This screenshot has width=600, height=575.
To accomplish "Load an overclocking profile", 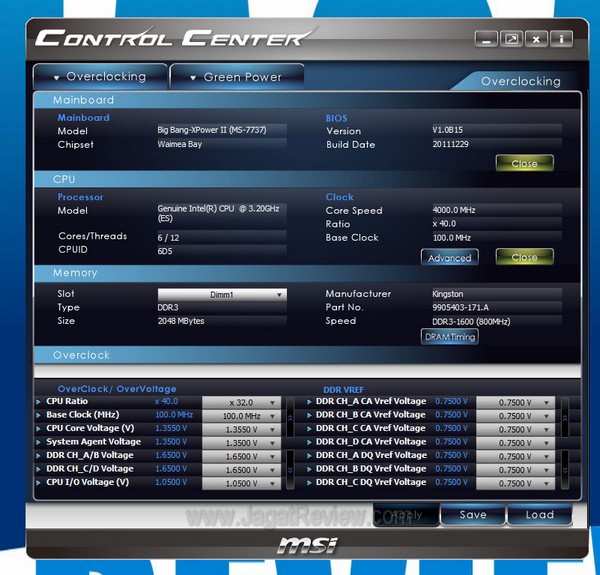I will pyautogui.click(x=540, y=515).
